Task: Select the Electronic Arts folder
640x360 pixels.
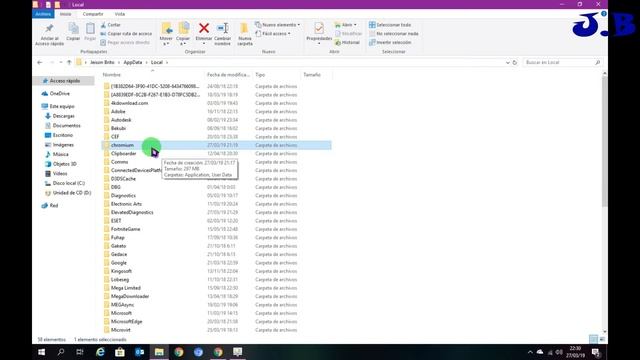Action: tap(127, 204)
